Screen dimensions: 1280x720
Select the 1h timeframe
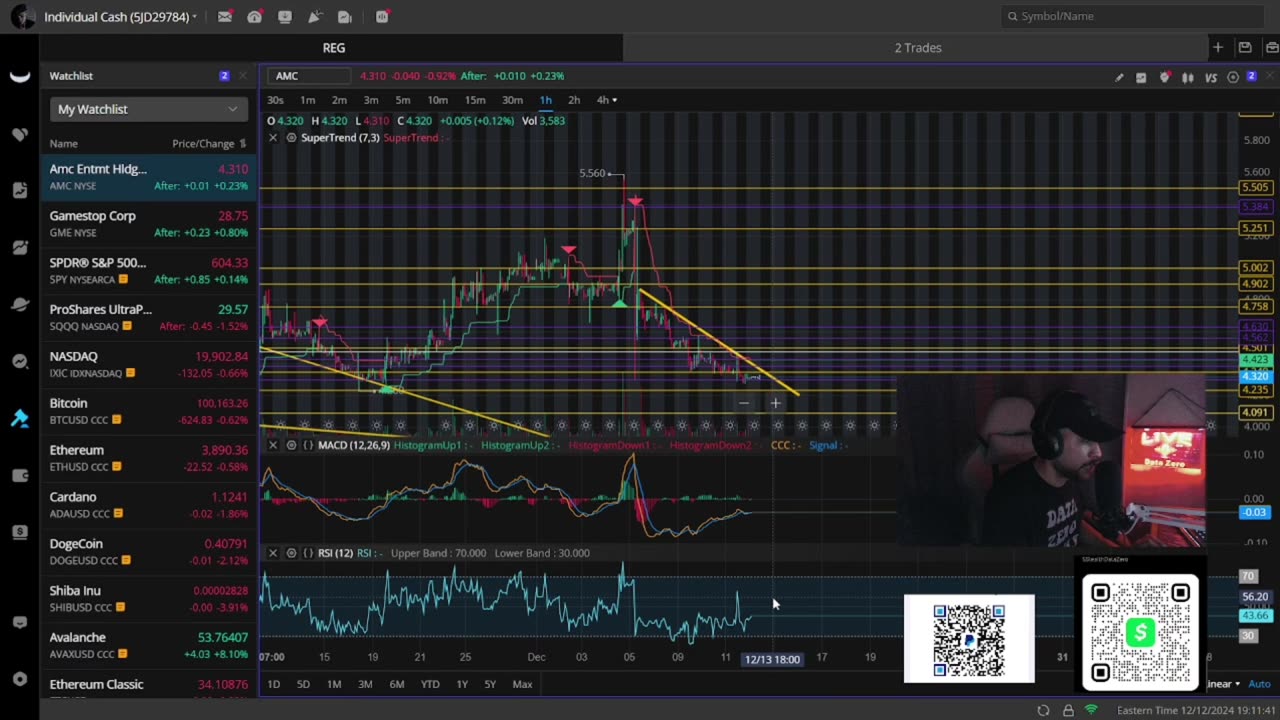coord(545,100)
